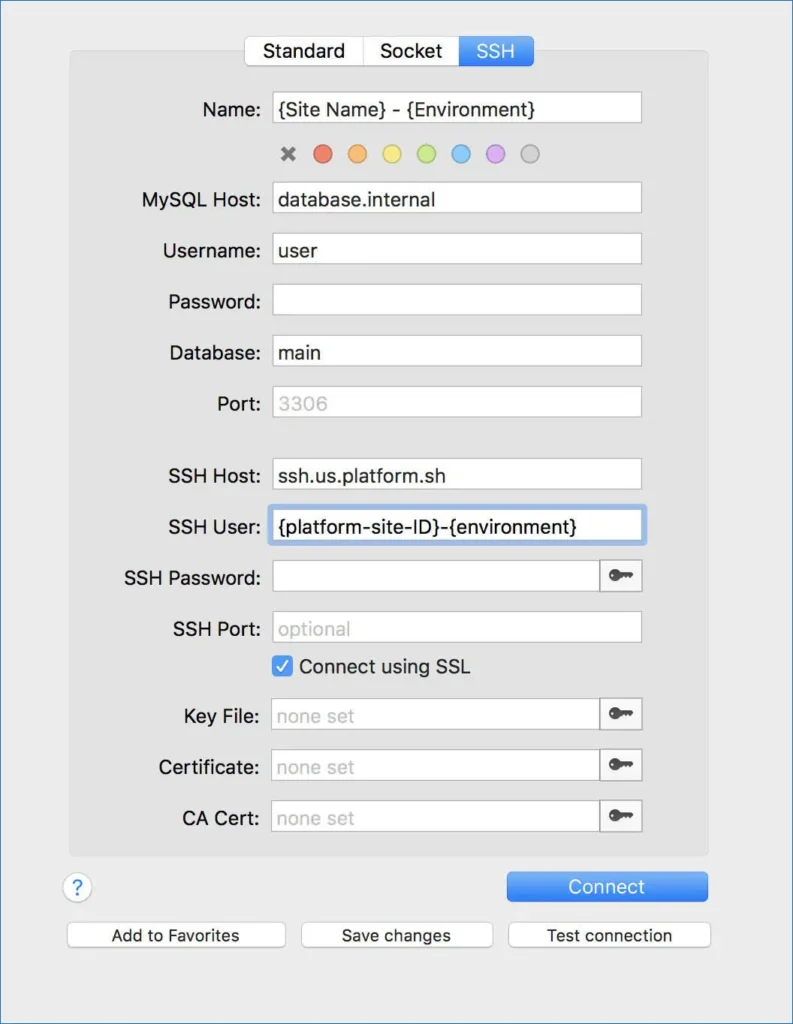Pick the red color label

coord(323,154)
